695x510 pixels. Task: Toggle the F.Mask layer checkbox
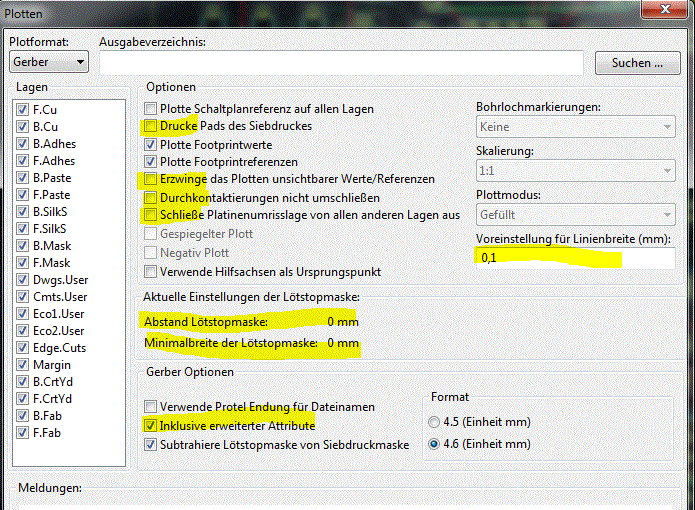[22, 263]
